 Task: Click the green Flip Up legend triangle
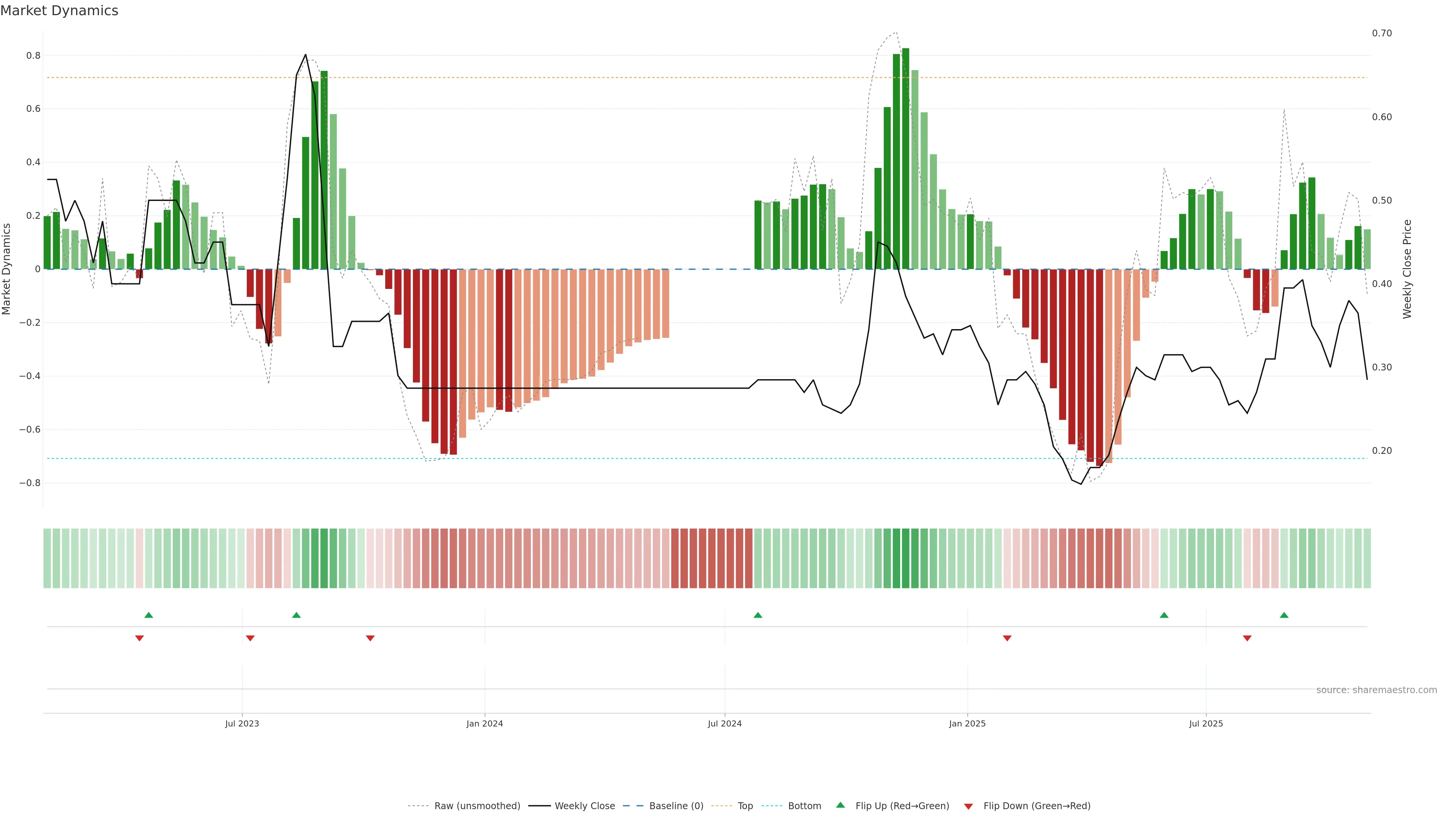841,805
